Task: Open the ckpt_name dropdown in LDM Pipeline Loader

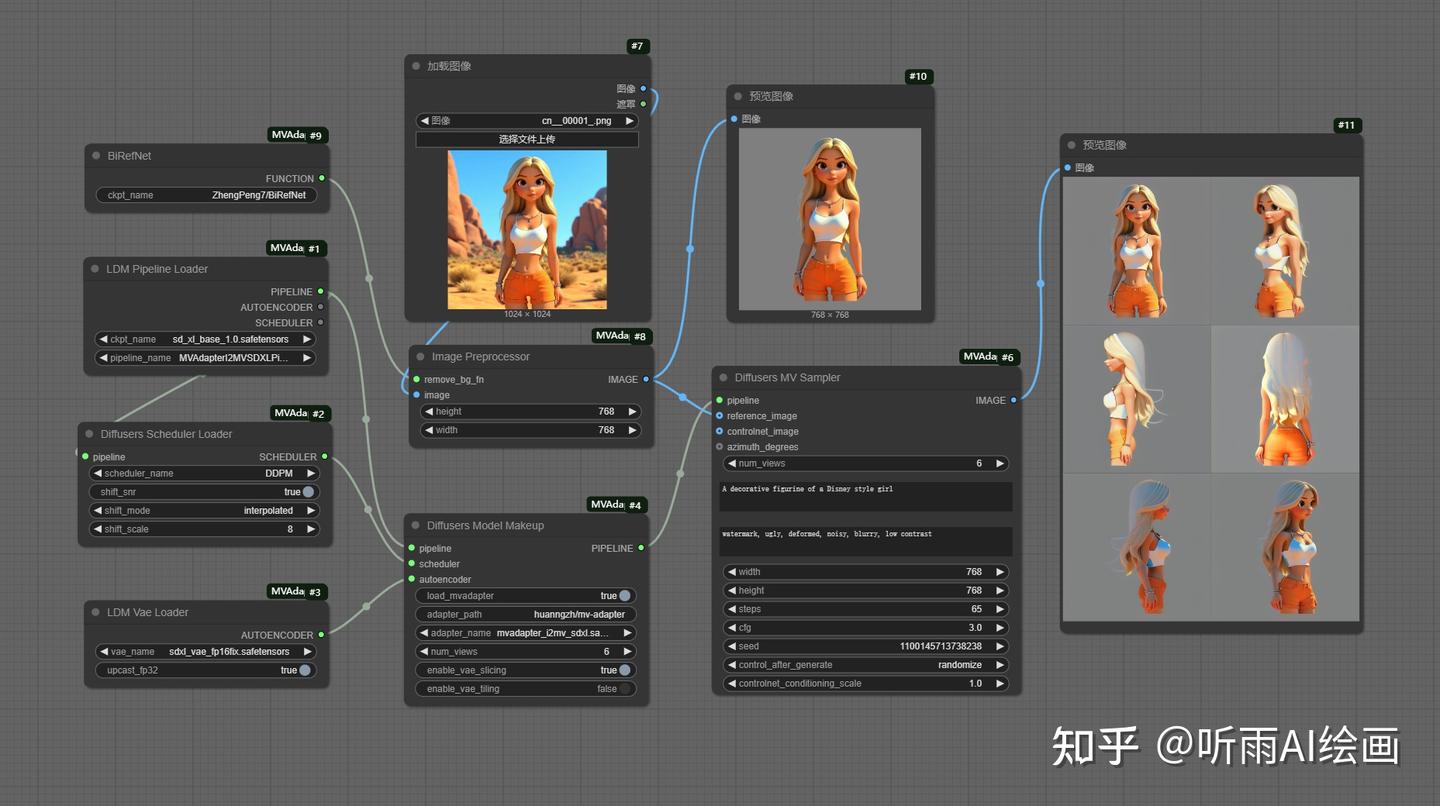Action: click(x=204, y=339)
